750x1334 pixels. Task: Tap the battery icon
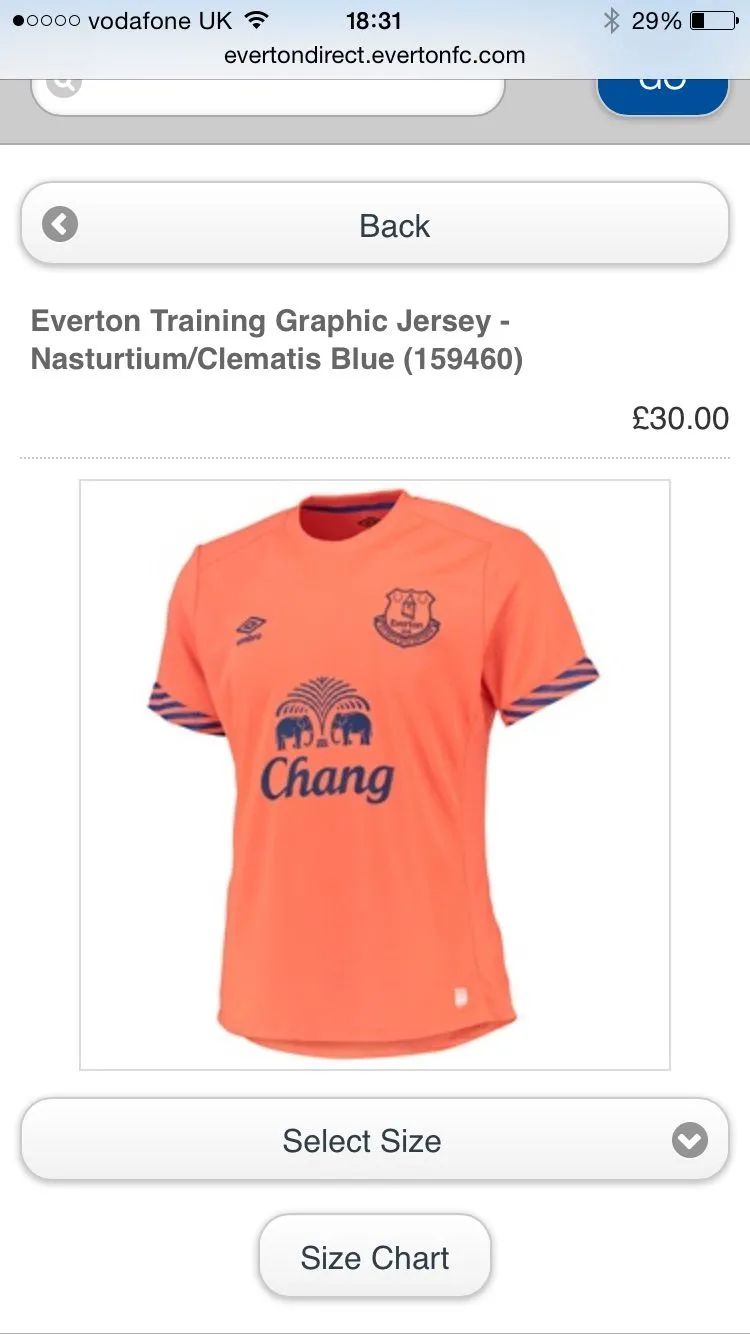tap(713, 20)
